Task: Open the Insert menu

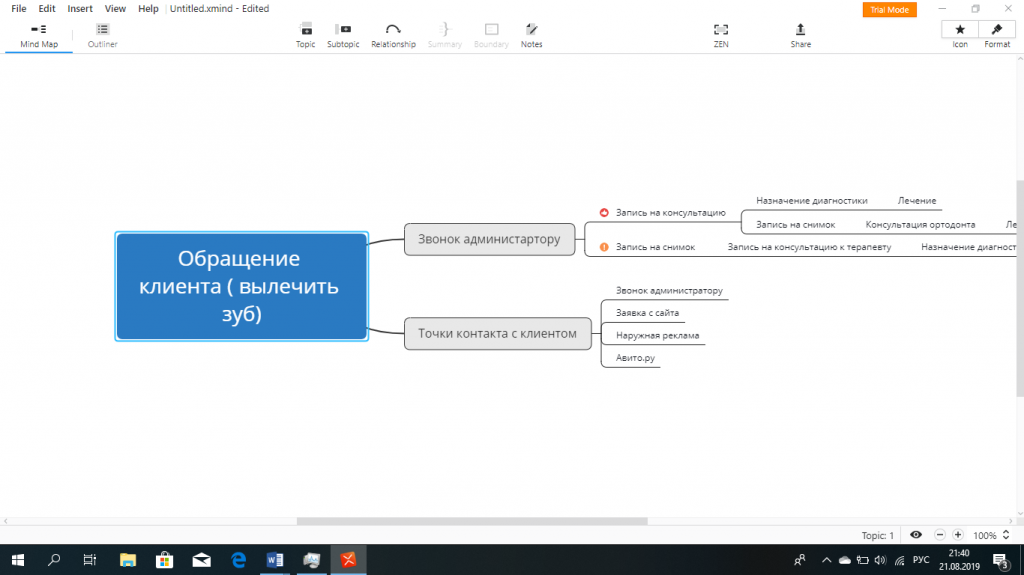Action: 80,8
